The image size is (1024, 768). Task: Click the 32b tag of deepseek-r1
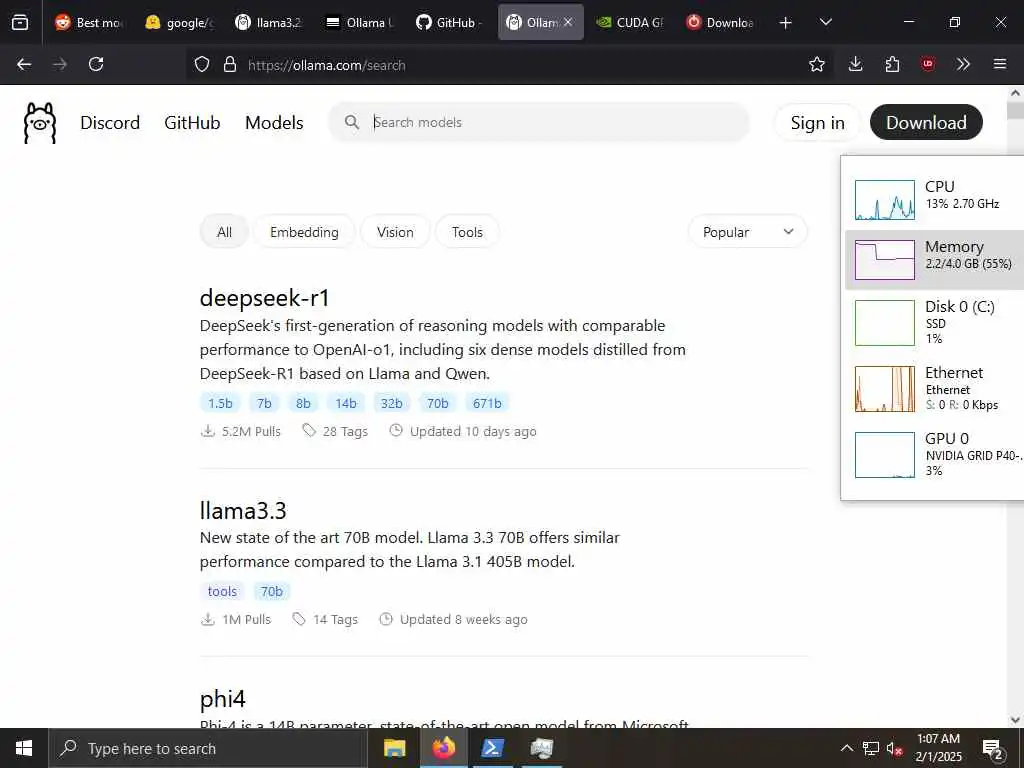391,403
